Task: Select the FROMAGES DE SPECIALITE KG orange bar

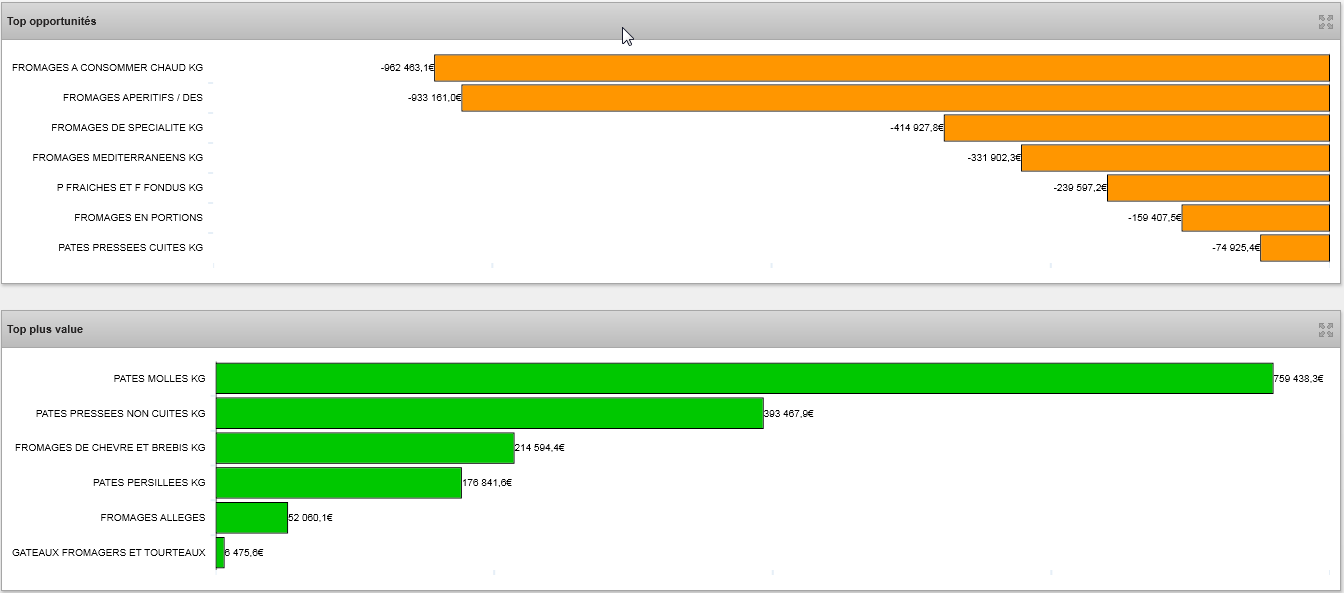Action: tap(1137, 128)
